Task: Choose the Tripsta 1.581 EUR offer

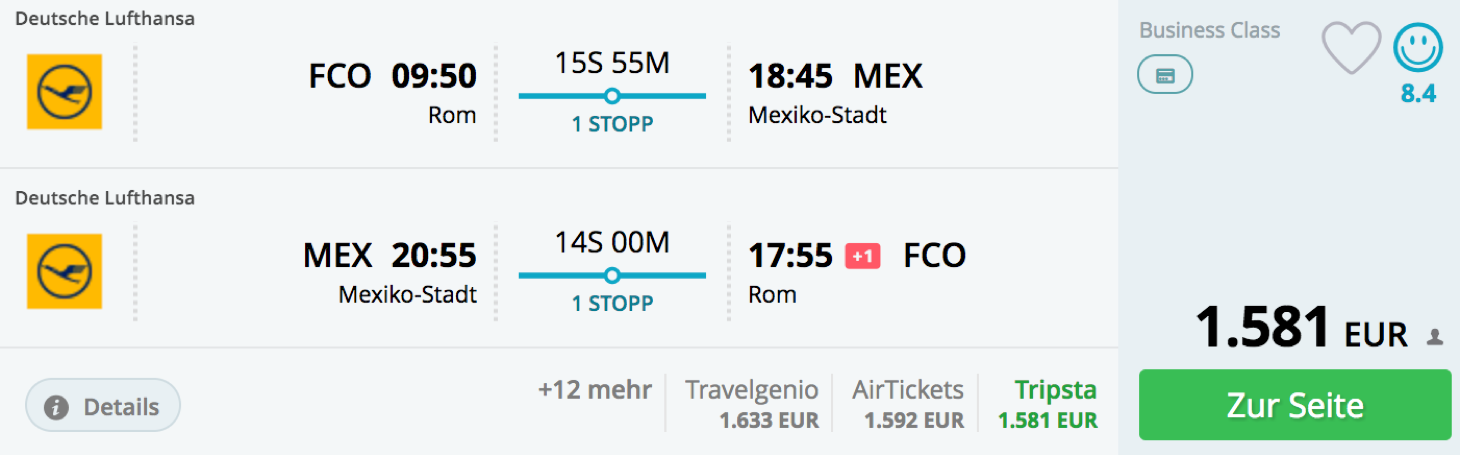Action: 1048,404
